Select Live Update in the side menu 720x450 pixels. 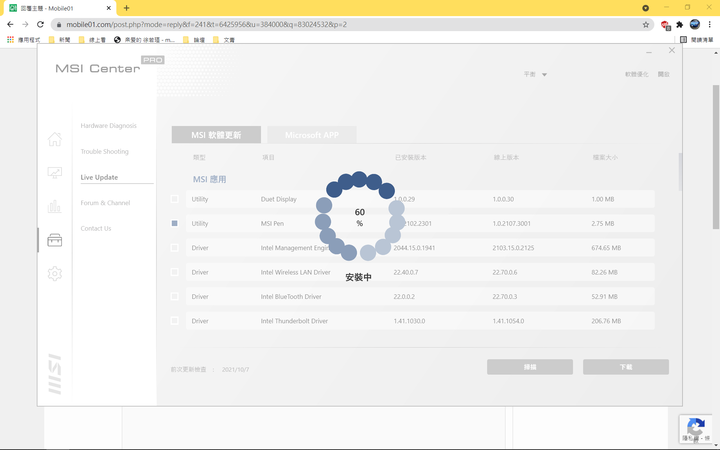coord(99,177)
